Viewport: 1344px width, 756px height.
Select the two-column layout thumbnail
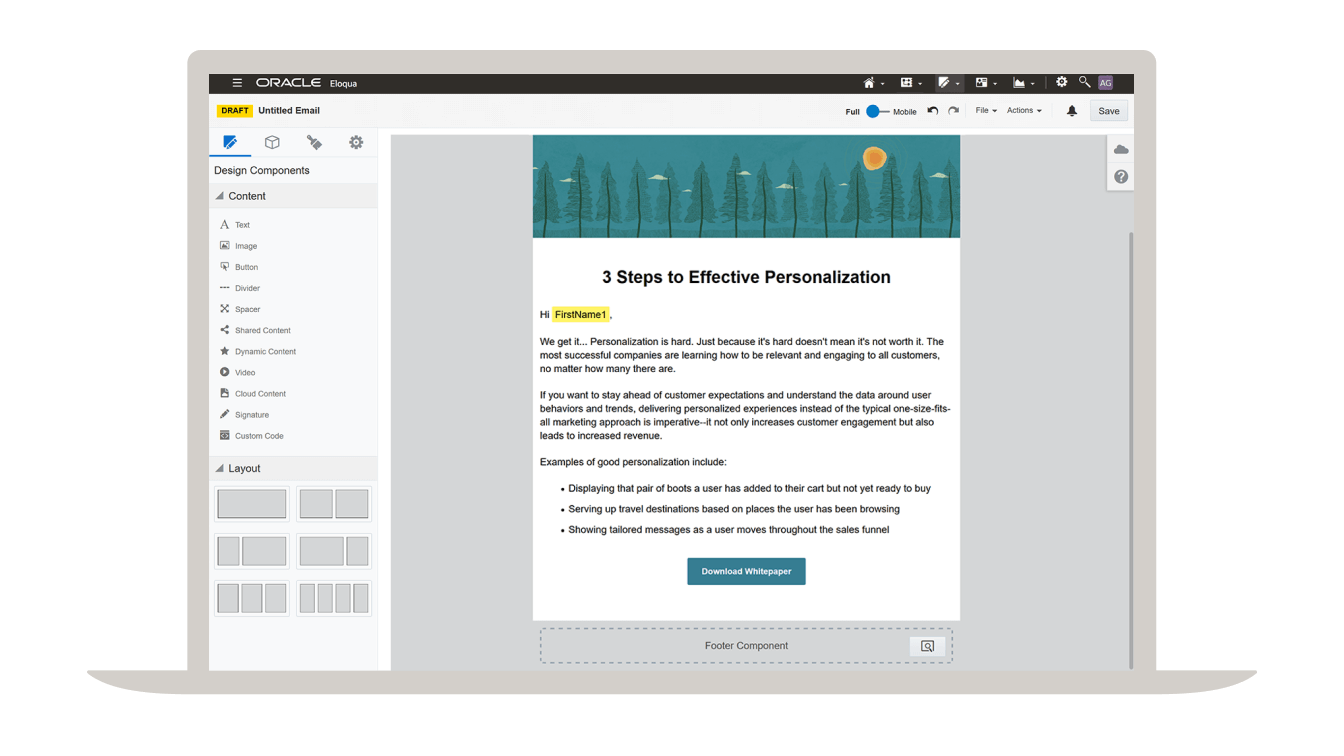333,503
